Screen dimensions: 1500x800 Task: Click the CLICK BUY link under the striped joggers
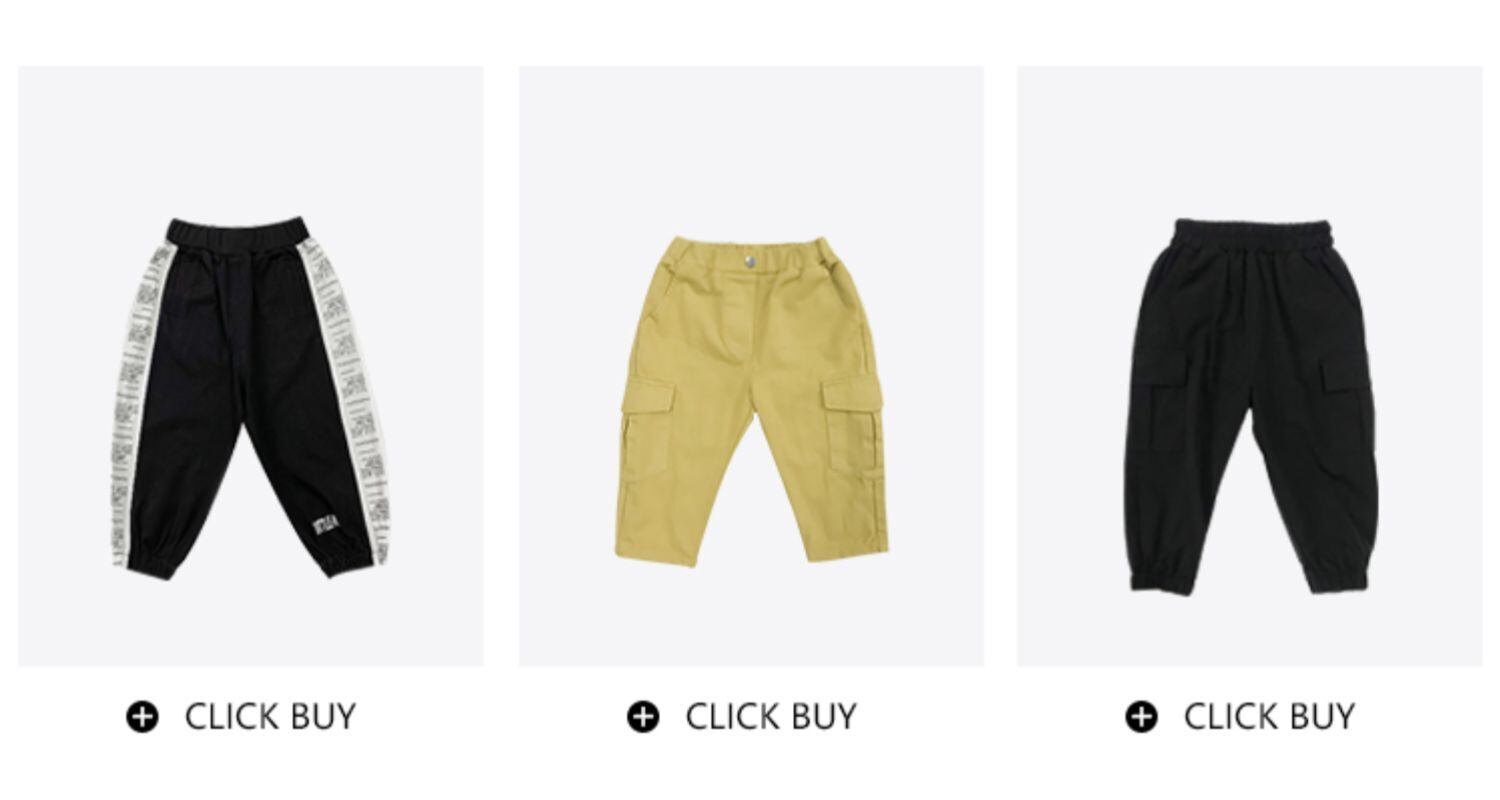(270, 717)
